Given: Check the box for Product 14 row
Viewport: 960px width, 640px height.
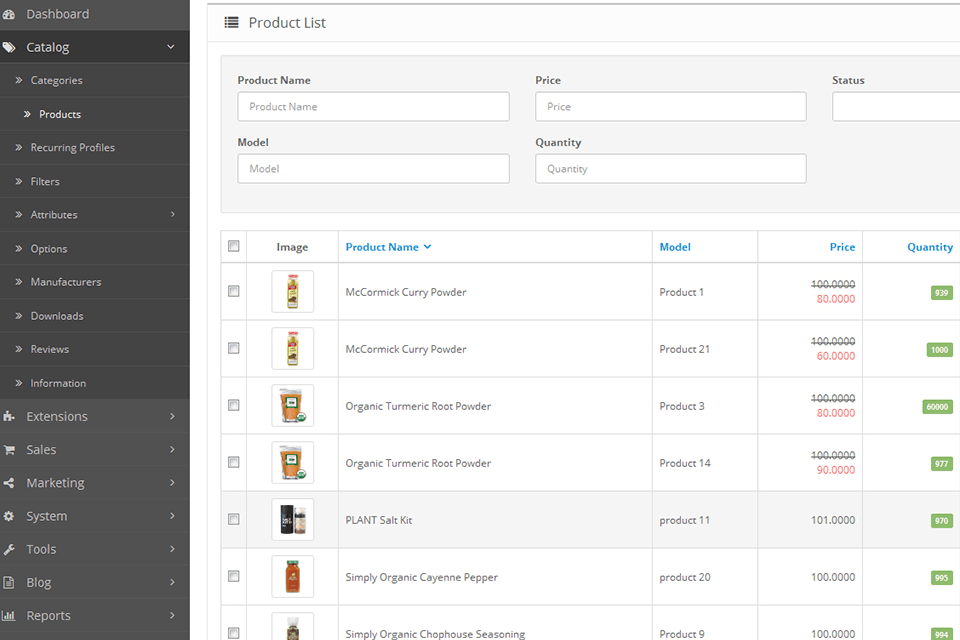Looking at the screenshot, I should pyautogui.click(x=233, y=462).
